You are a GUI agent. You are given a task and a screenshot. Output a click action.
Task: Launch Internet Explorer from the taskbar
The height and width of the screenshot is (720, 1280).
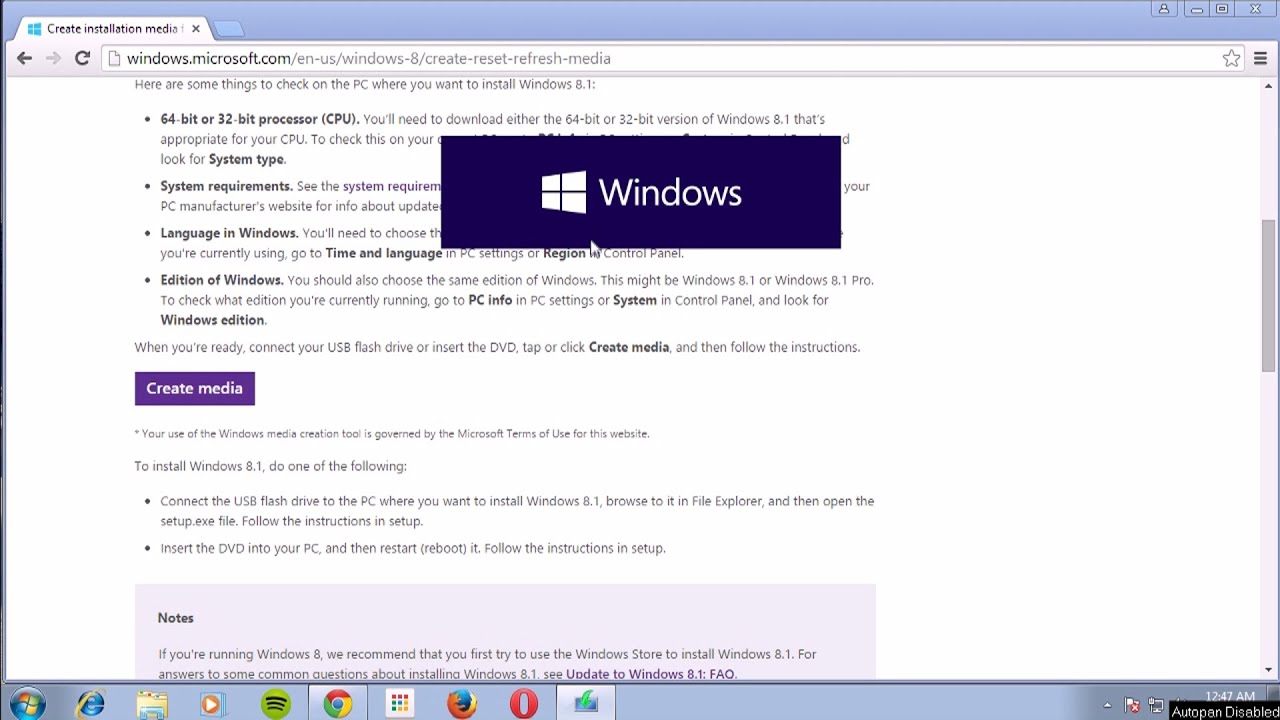click(91, 704)
